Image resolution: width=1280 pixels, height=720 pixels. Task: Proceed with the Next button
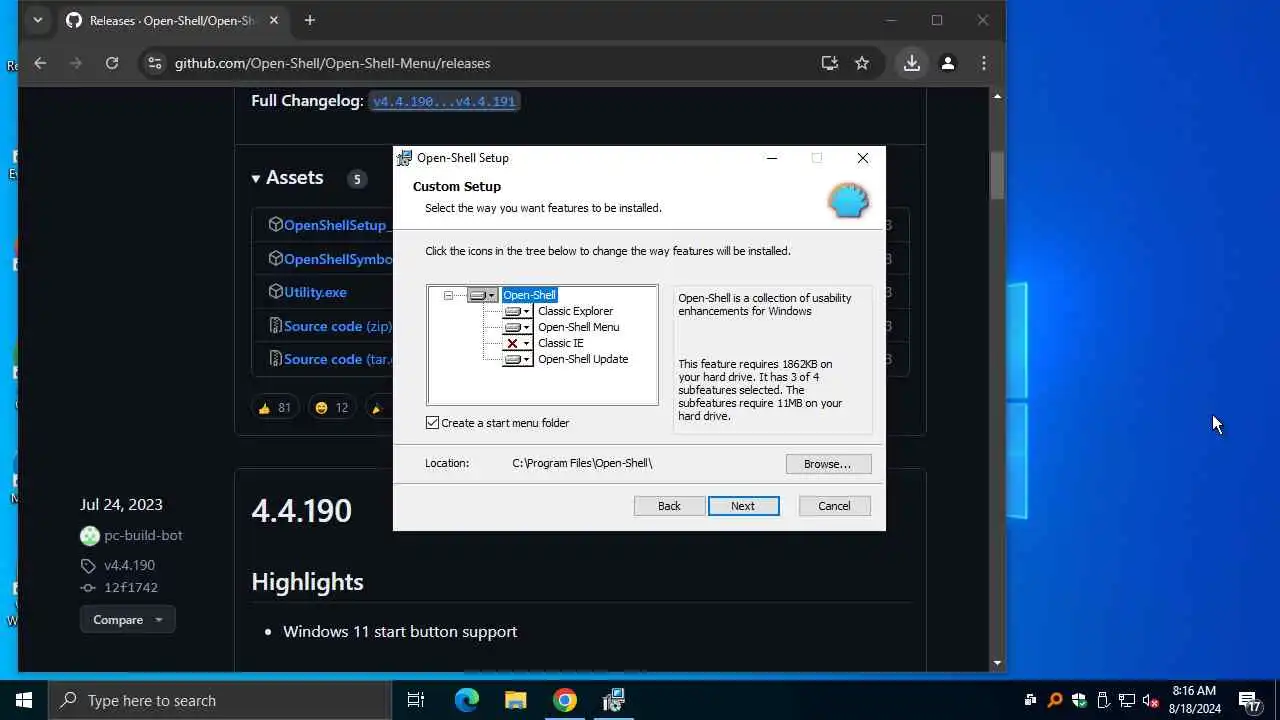pyautogui.click(x=743, y=506)
